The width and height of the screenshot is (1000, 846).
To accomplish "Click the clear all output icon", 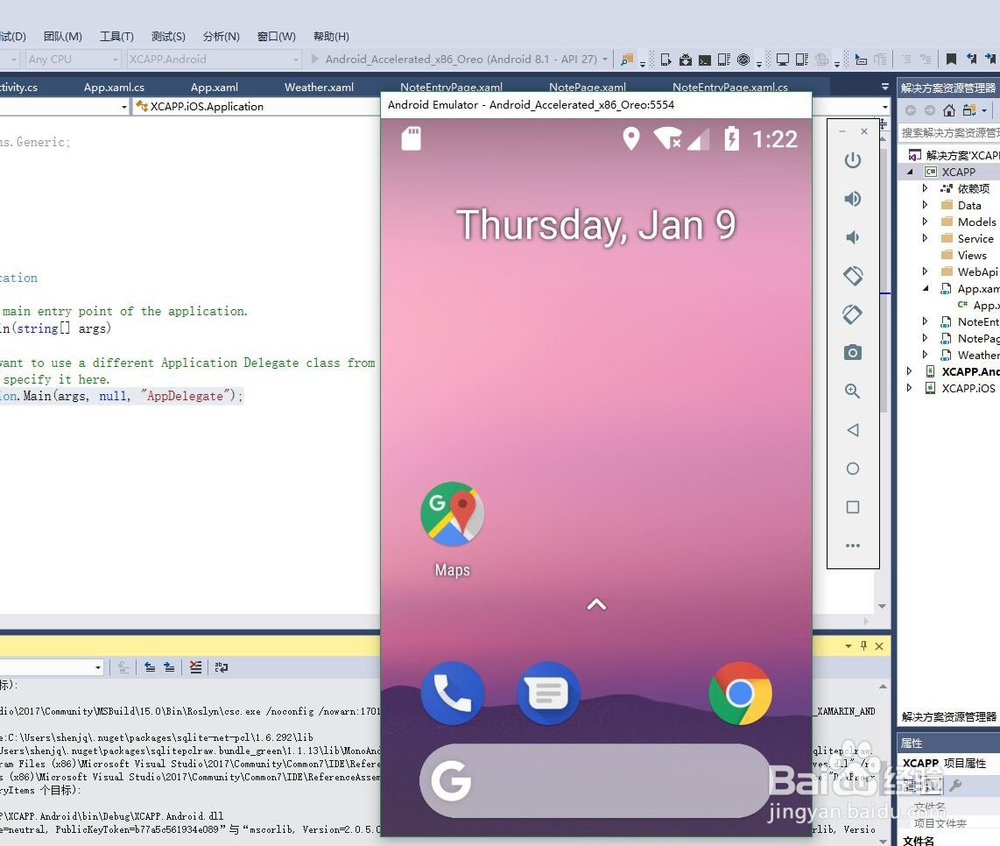I will [195, 667].
